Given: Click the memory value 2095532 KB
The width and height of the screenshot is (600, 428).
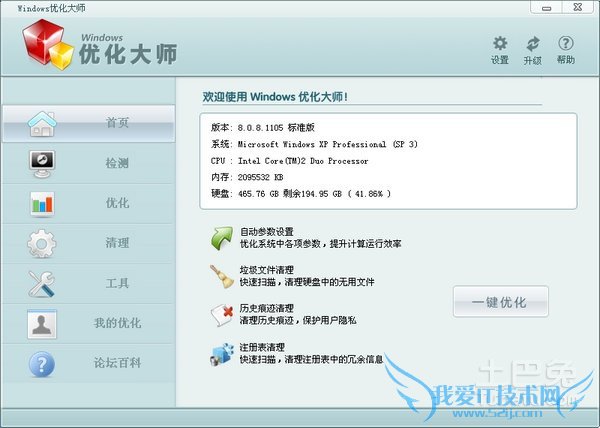Looking at the screenshot, I should pyautogui.click(x=261, y=177).
